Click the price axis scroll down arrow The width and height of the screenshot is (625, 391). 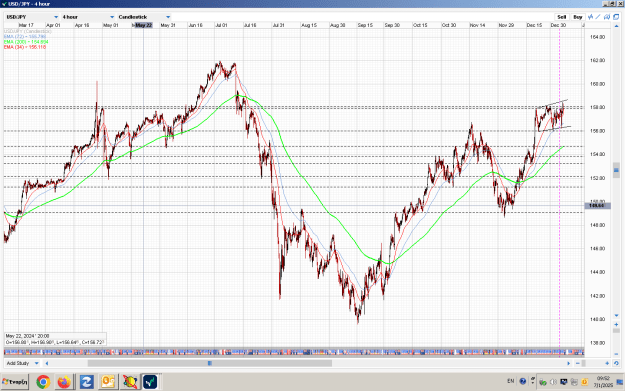(x=616, y=316)
